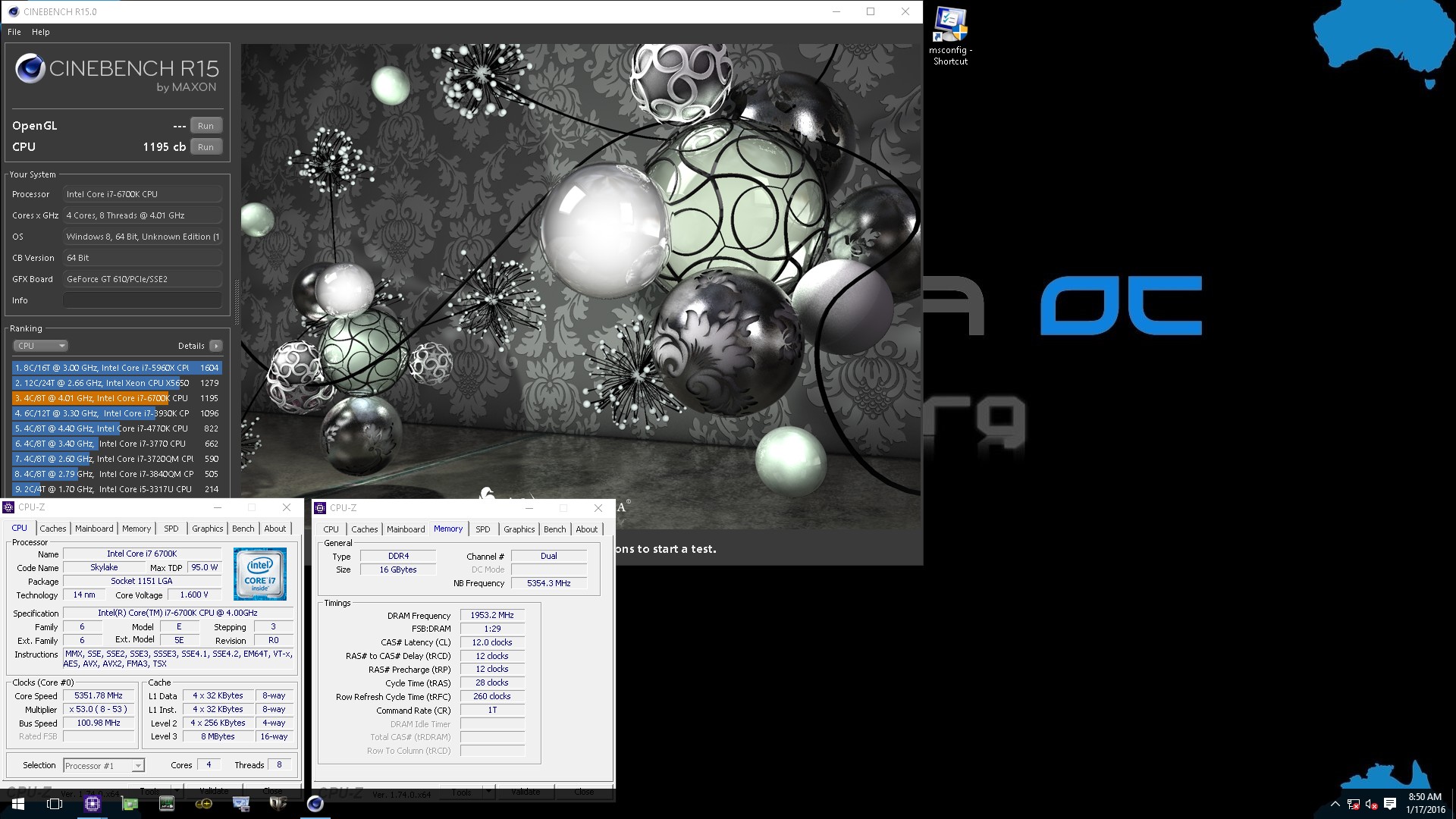Click the Intel Core i7 badge in CPU-Z
This screenshot has width=1456, height=819.
(260, 574)
